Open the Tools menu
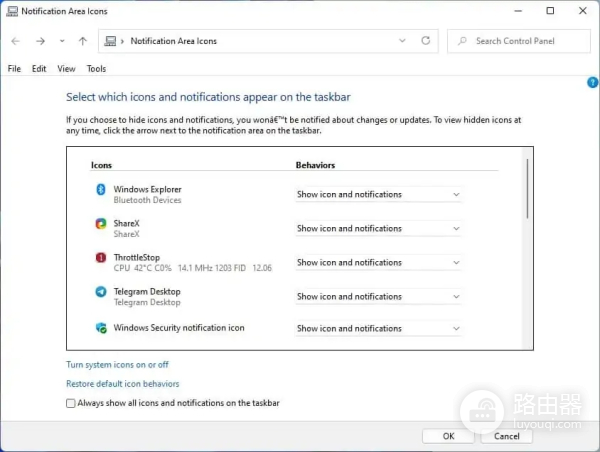 point(96,69)
